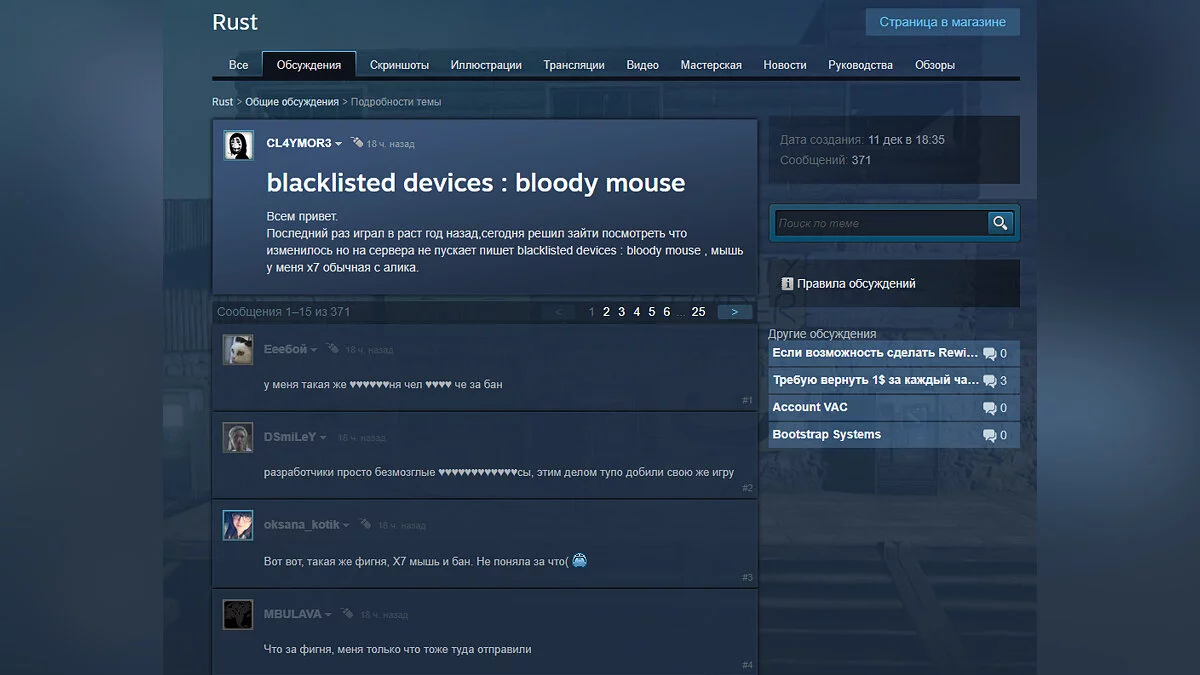Screen dimensions: 1200x675
Task: Open the Скриншоты tab
Action: point(399,65)
